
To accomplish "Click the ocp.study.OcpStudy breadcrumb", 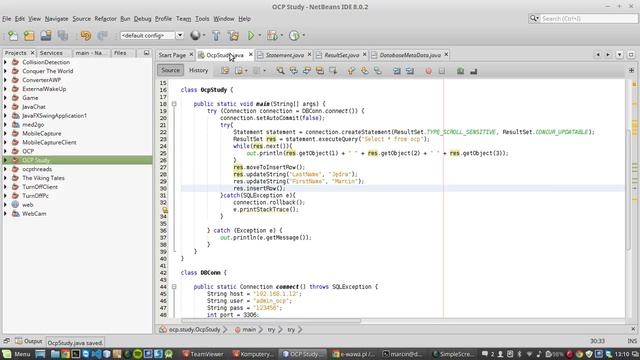I will pos(194,329).
